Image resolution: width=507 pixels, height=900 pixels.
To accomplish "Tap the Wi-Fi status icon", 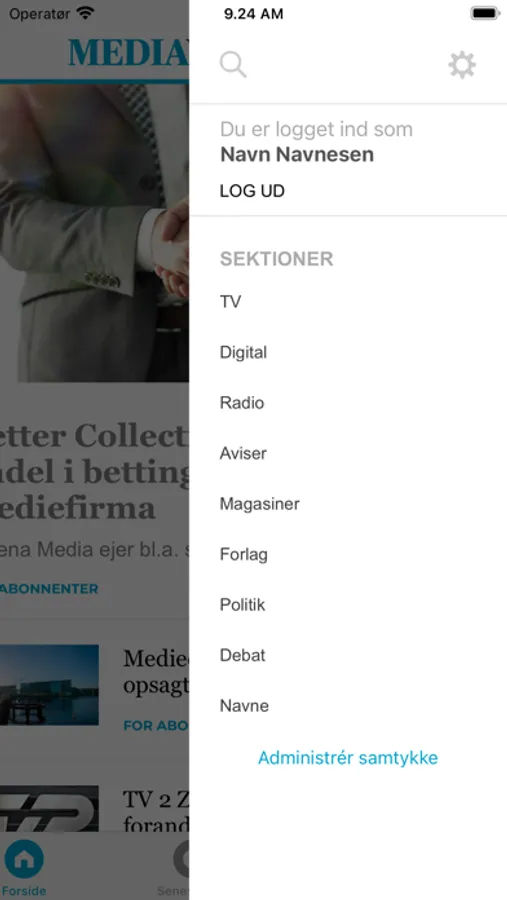I will click(86, 13).
